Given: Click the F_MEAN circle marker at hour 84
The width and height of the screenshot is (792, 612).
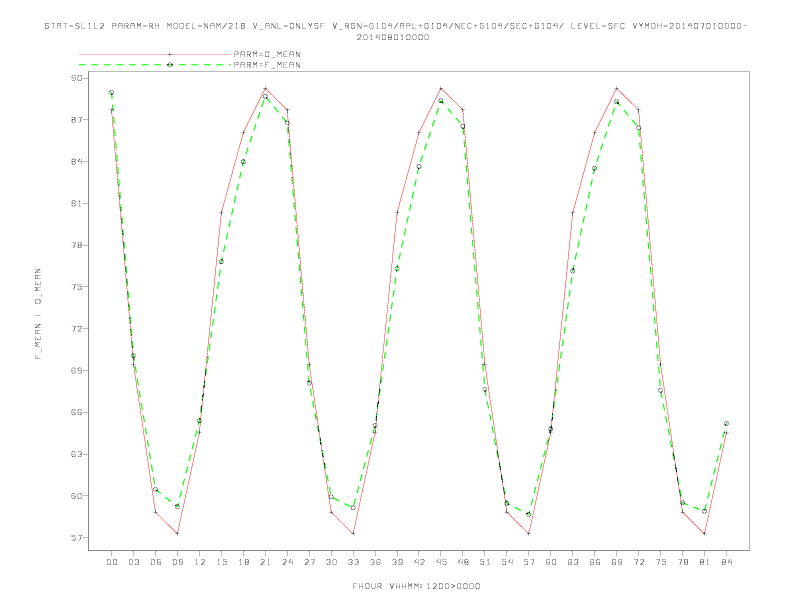Looking at the screenshot, I should click(x=726, y=423).
